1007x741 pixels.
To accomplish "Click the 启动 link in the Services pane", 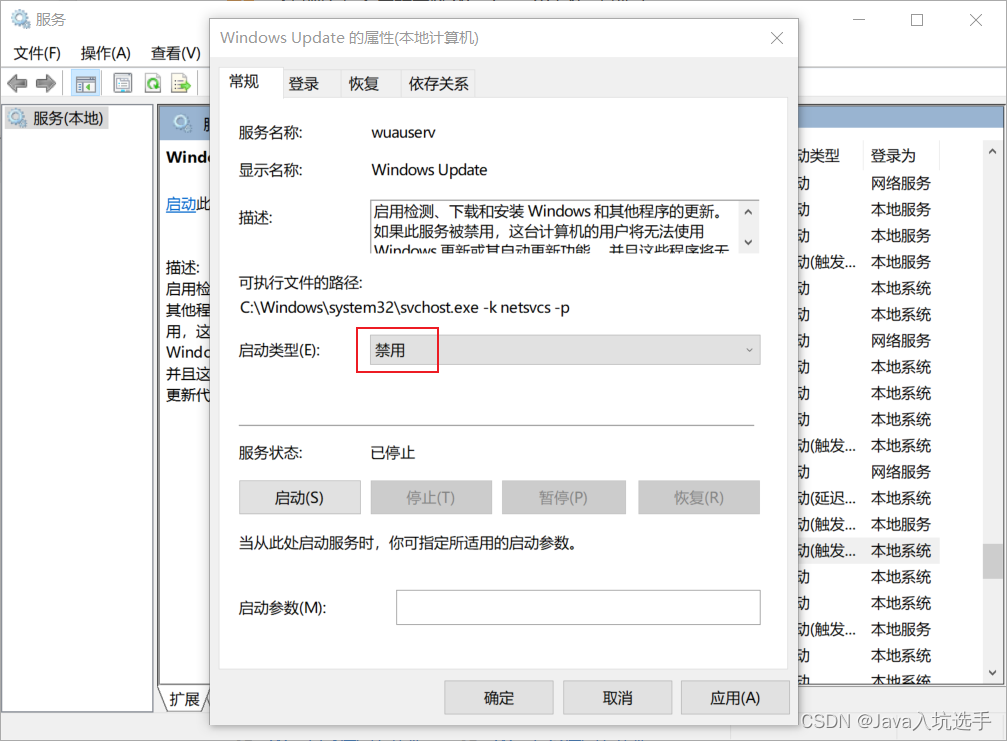I will point(180,204).
